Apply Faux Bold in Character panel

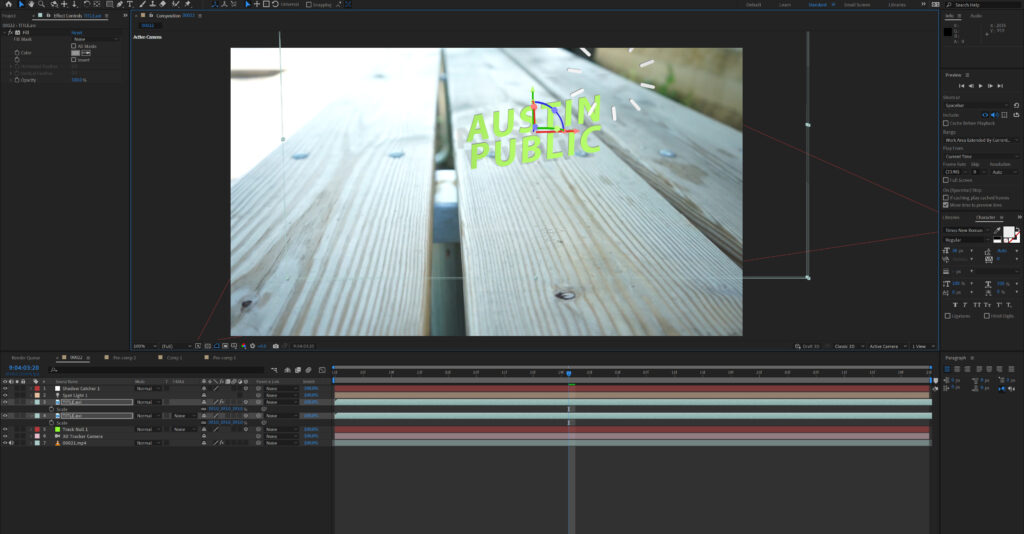pyautogui.click(x=955, y=305)
